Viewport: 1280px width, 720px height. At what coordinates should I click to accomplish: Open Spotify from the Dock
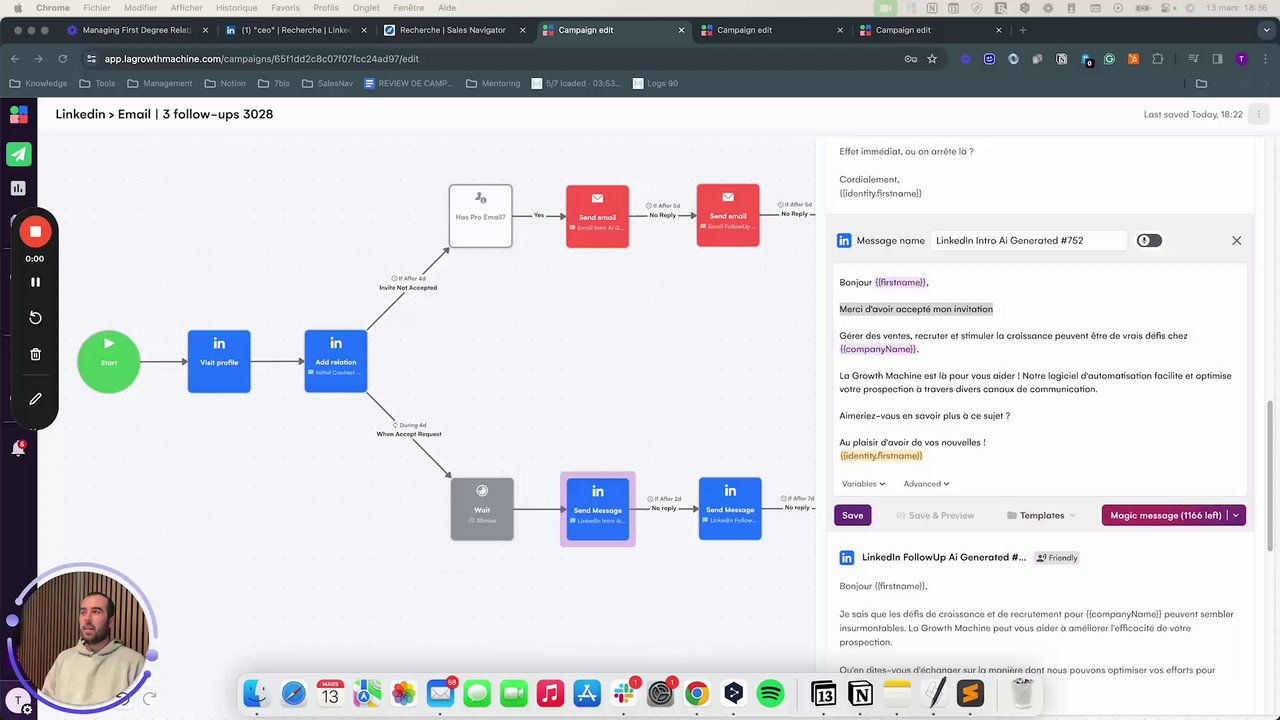point(770,693)
